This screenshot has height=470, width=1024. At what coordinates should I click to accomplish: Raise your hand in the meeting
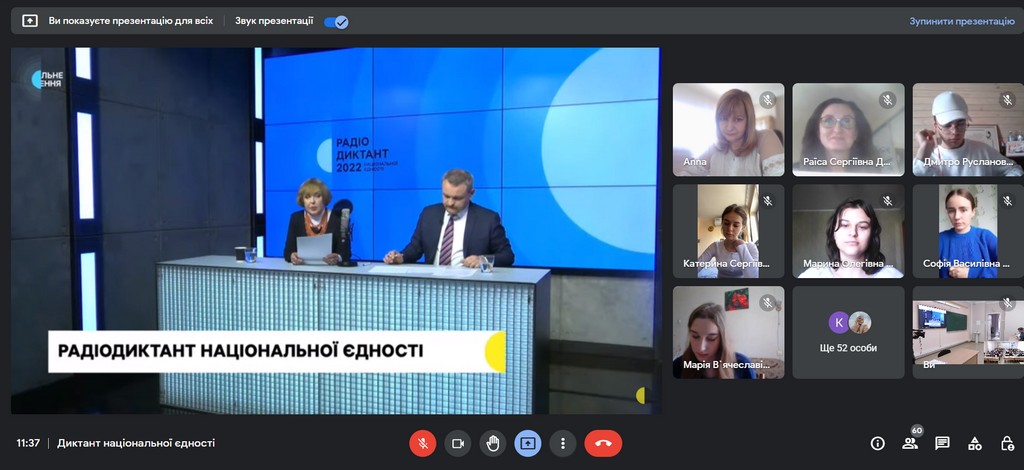[x=492, y=443]
